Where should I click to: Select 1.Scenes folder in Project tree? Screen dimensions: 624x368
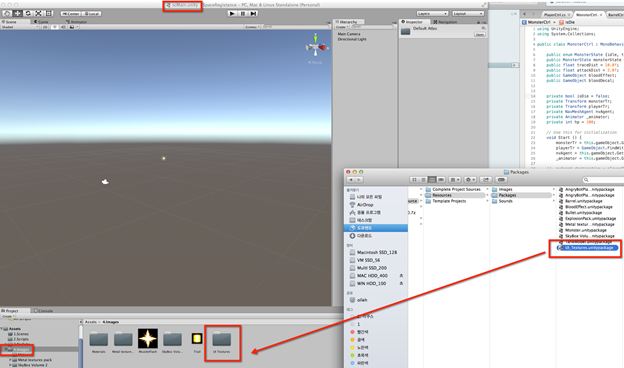coord(18,334)
